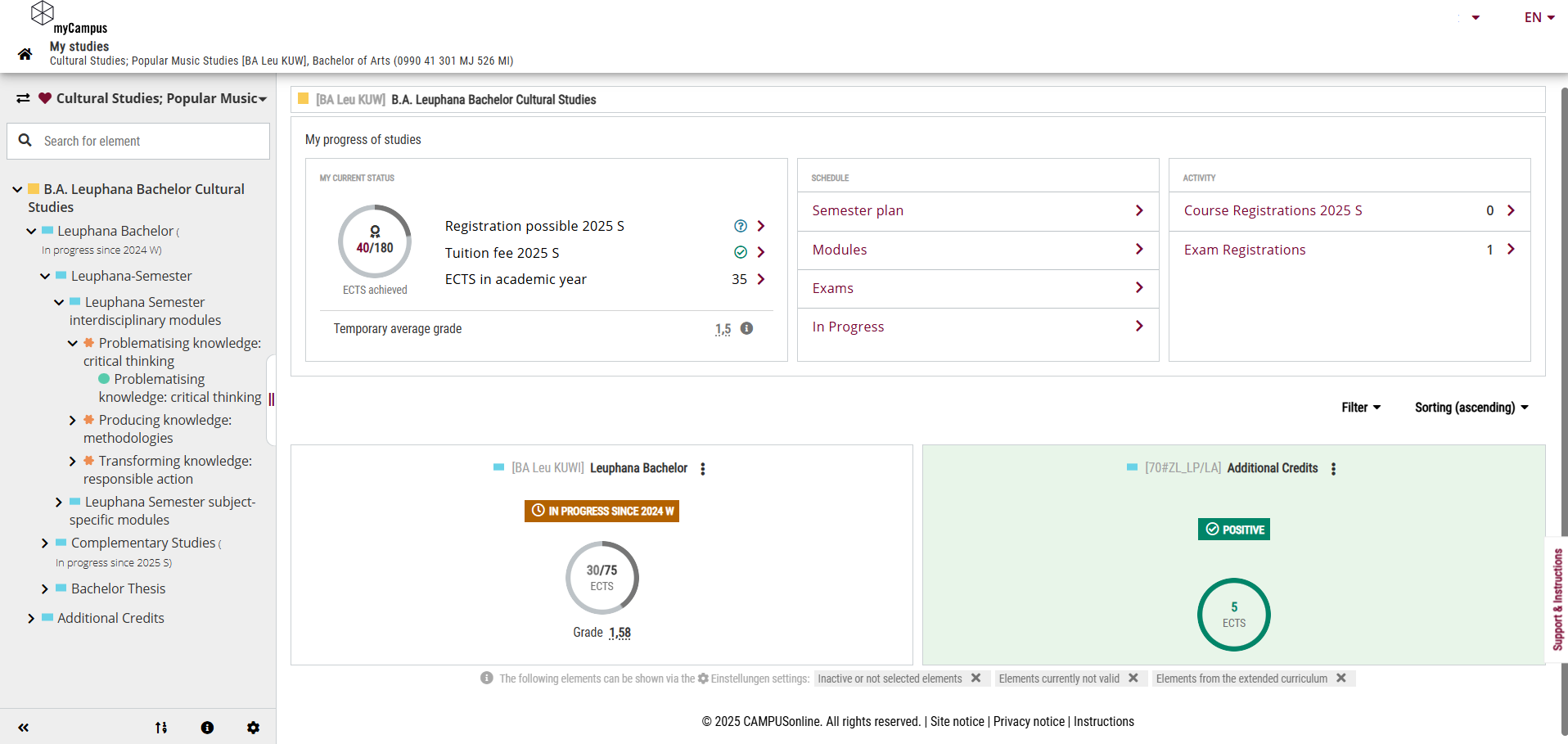Open the Privacy notice link

pyautogui.click(x=1029, y=722)
